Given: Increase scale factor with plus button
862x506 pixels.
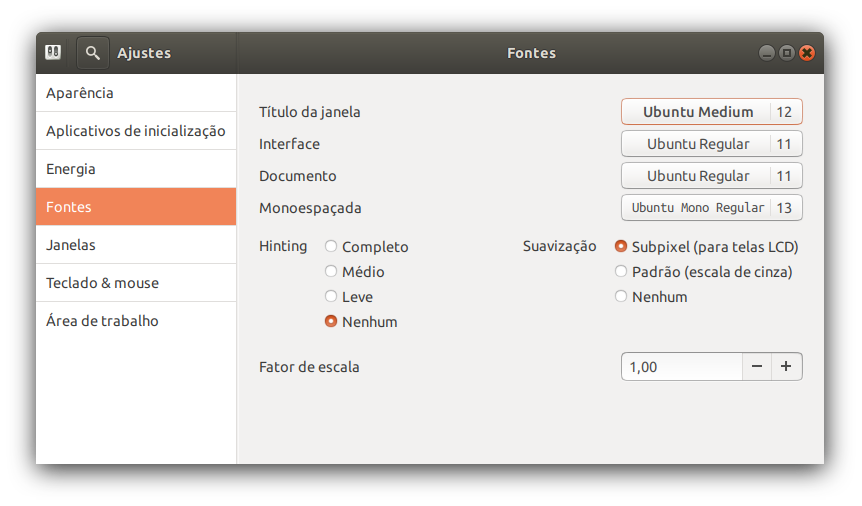Looking at the screenshot, I should [x=786, y=367].
